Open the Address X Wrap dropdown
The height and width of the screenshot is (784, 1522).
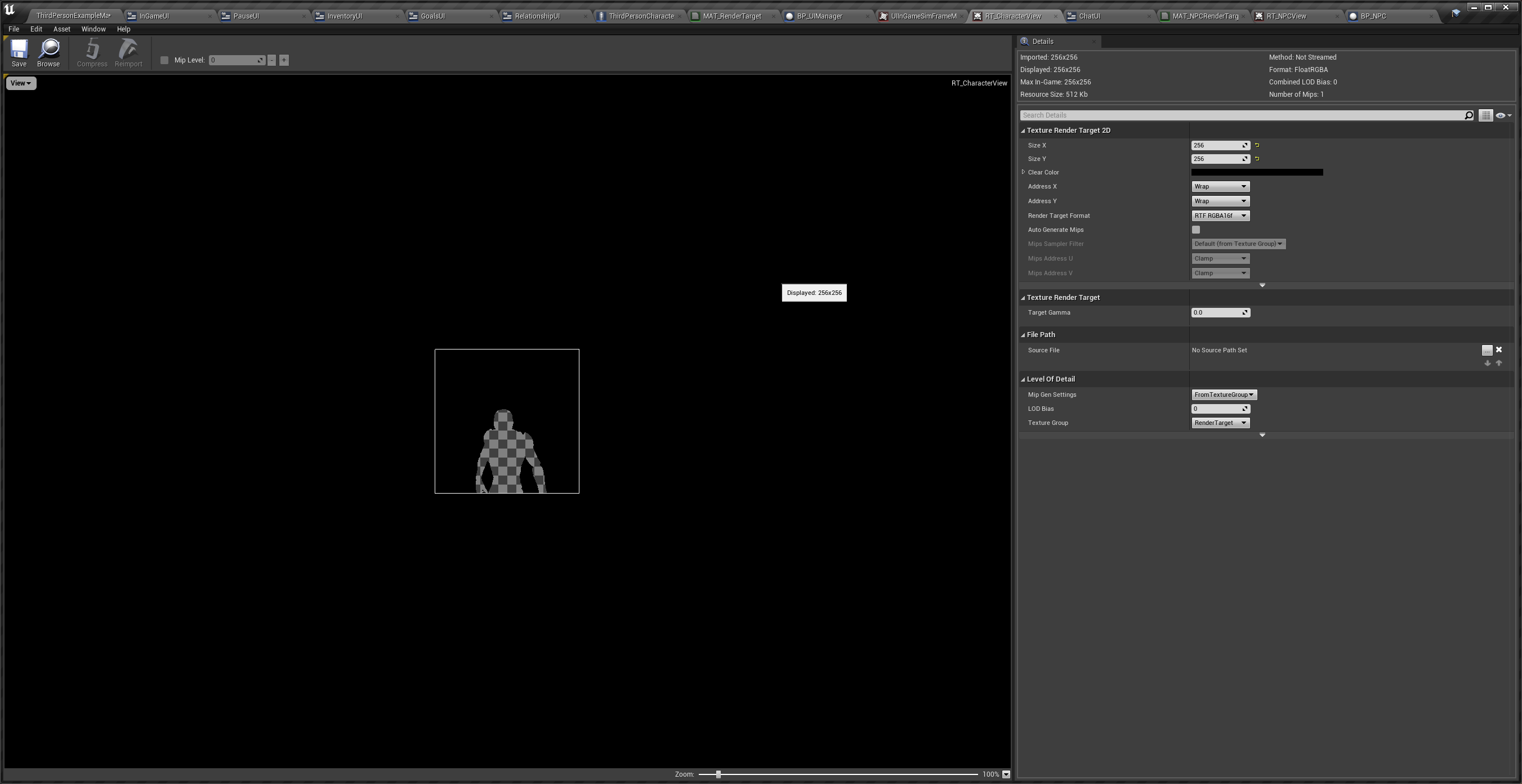pos(1220,186)
